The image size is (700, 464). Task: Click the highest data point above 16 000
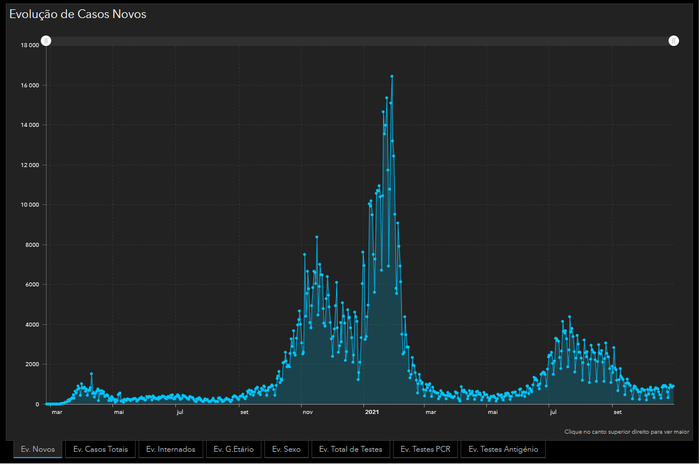[392, 76]
